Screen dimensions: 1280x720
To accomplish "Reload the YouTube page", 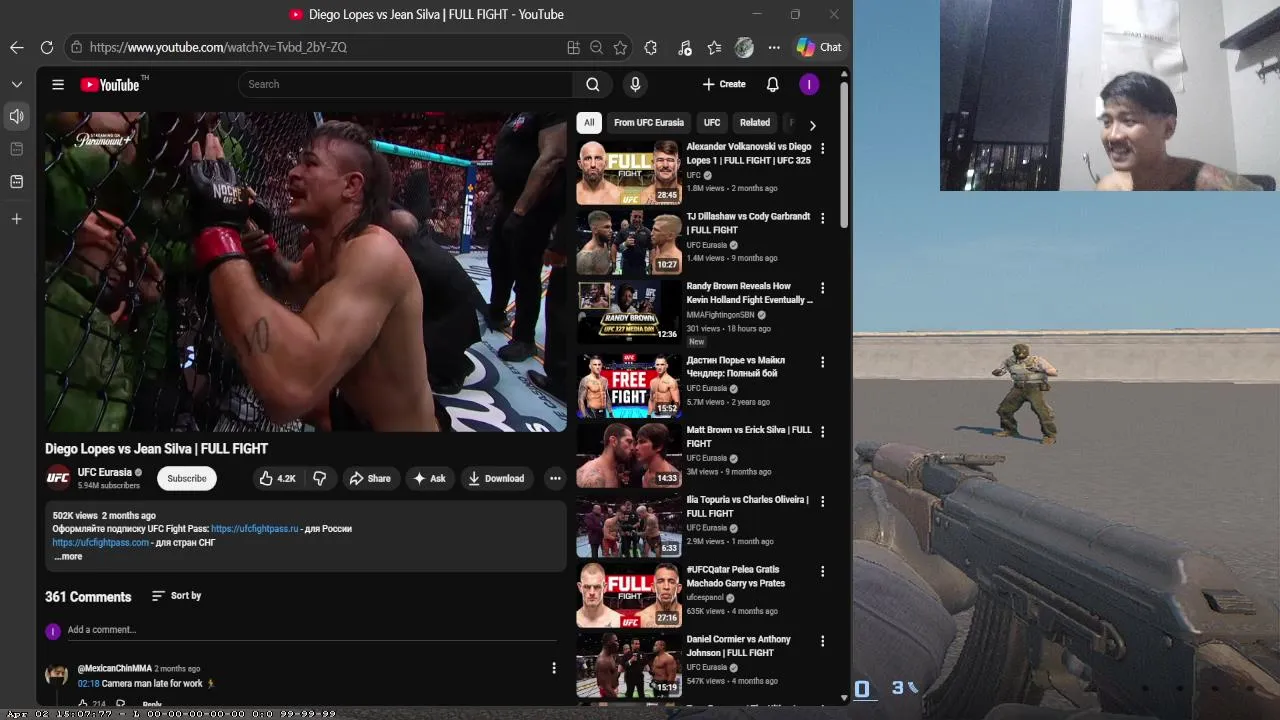I will (x=47, y=47).
